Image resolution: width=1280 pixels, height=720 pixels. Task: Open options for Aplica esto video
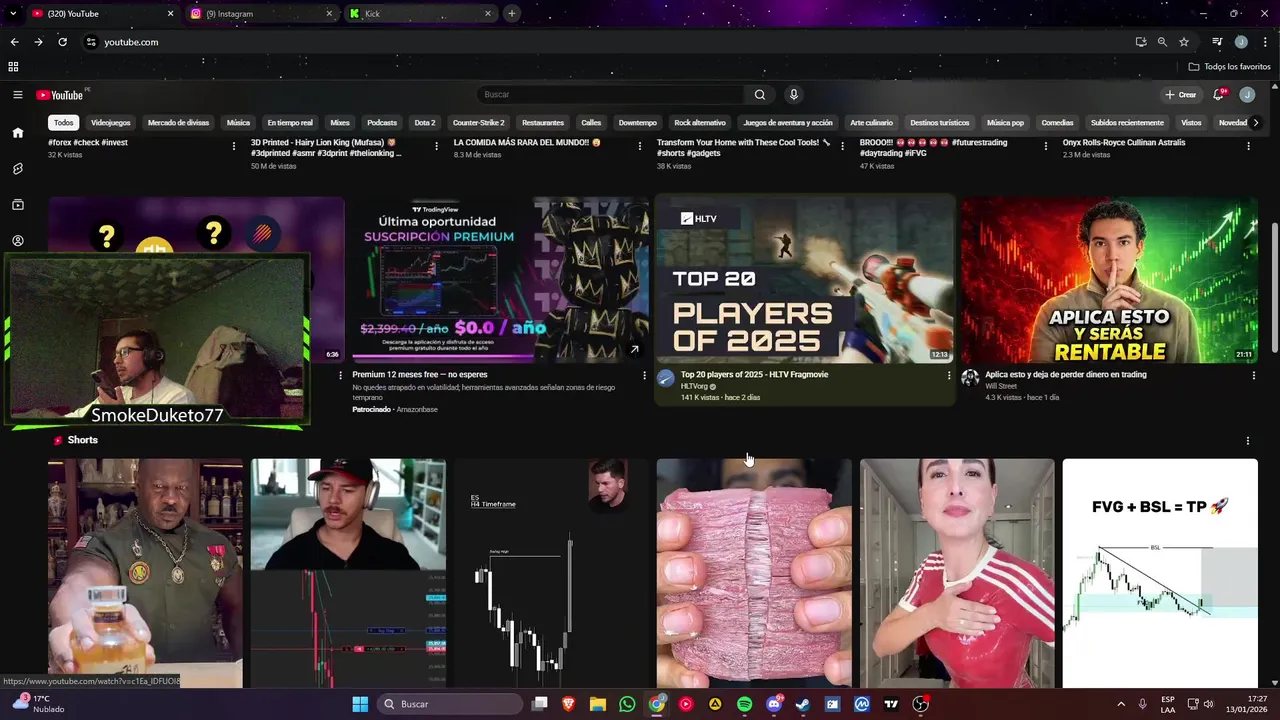pos(1254,376)
